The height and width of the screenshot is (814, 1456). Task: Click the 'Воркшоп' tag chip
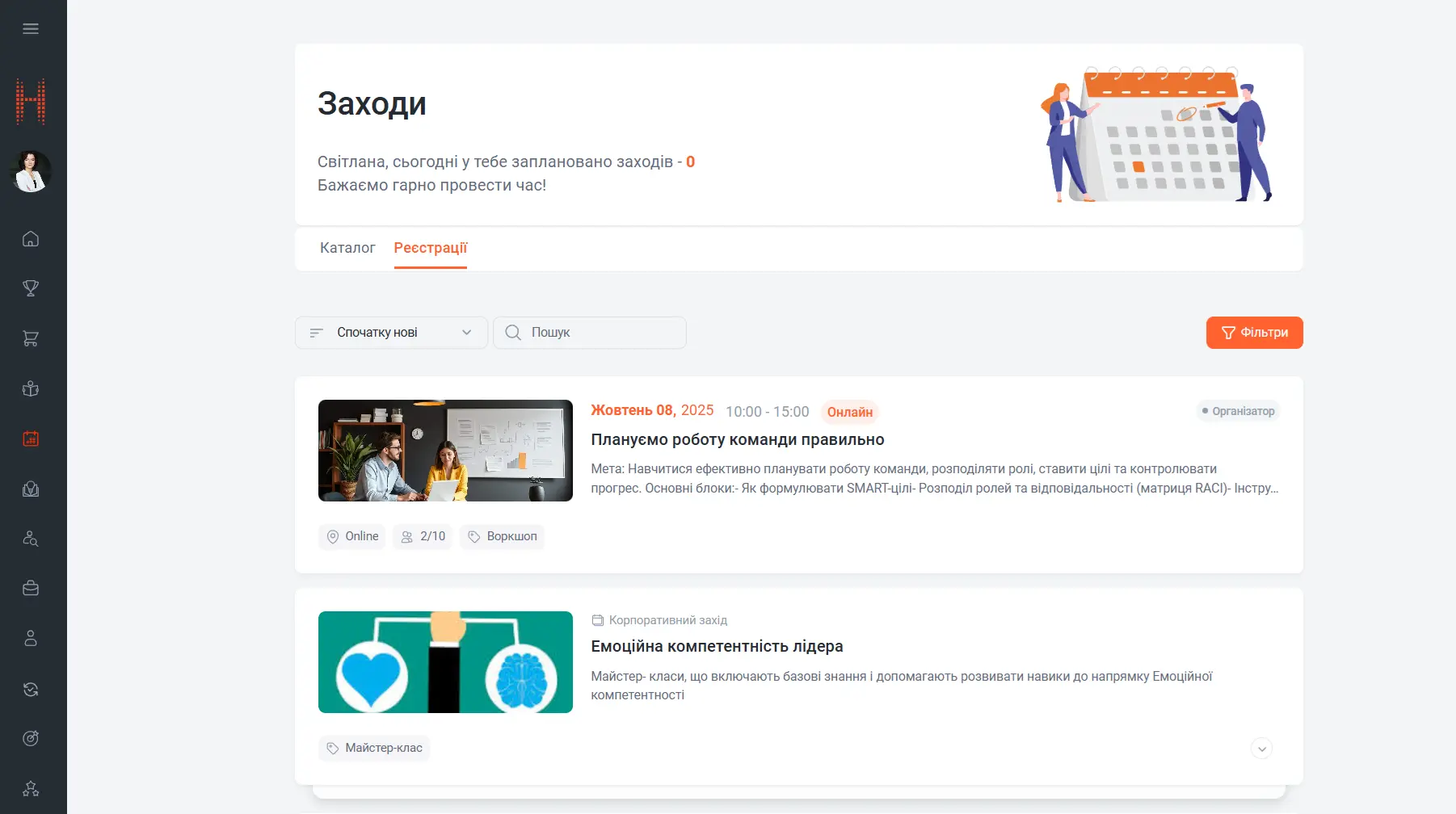pyautogui.click(x=502, y=537)
